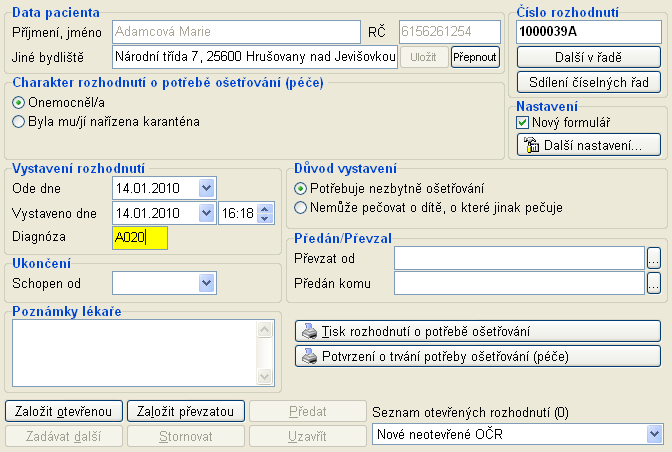672x452 pixels.
Task: Select Nemůže pečovat o dítě option
Action: 301,207
